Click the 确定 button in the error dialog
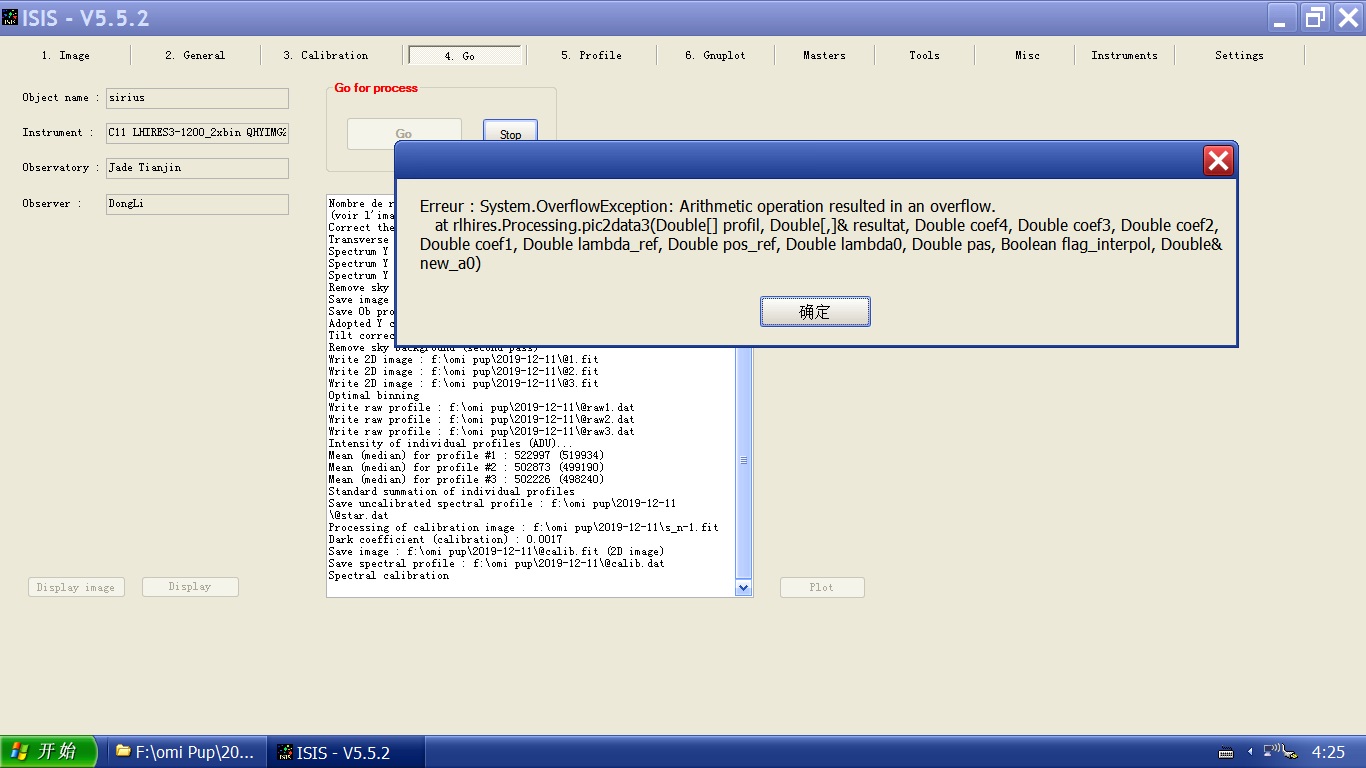The height and width of the screenshot is (768, 1366). tap(814, 311)
